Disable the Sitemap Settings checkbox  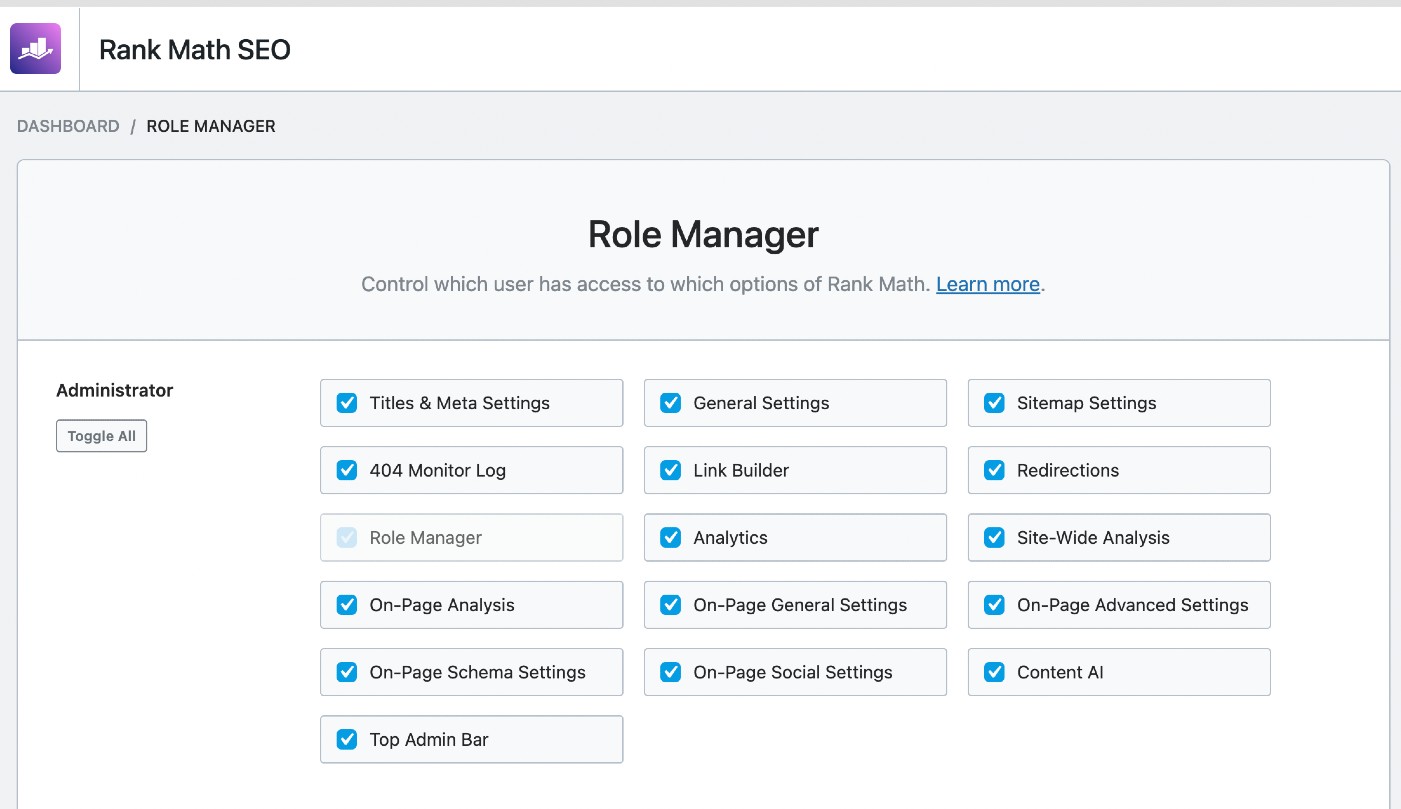point(994,403)
